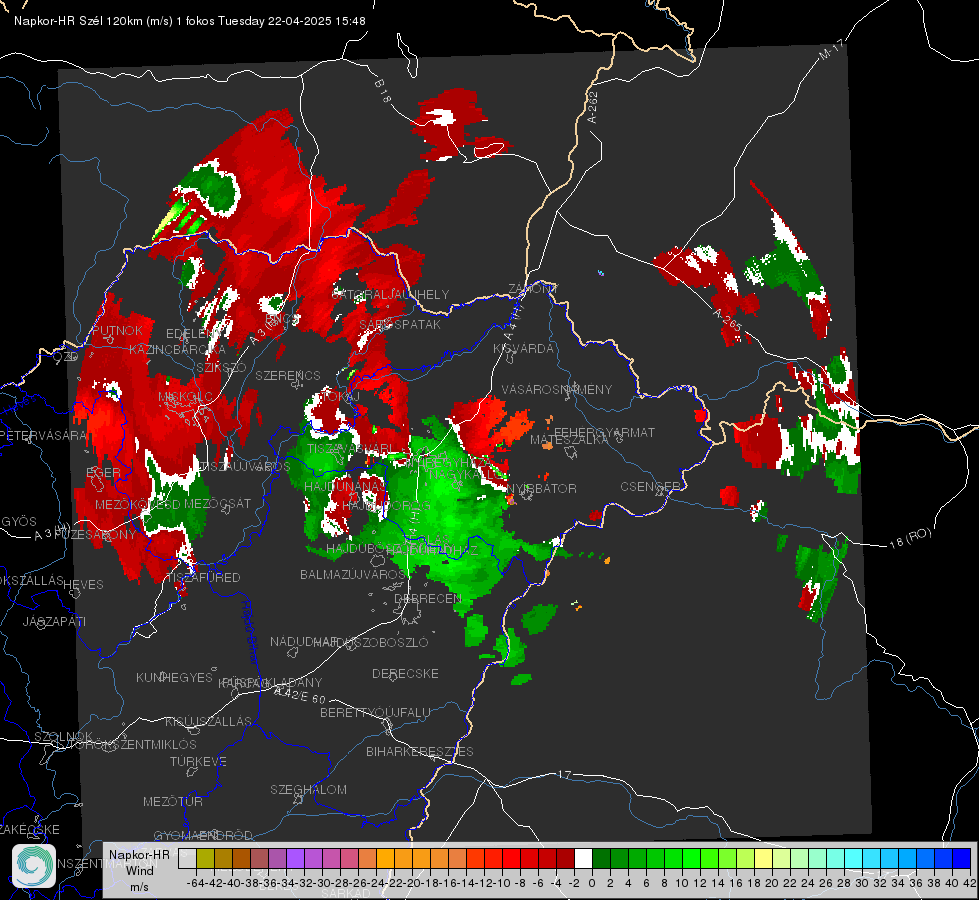This screenshot has width=979, height=900.
Task: Click the FEHÉRGYARMAT label
Action: point(604,432)
